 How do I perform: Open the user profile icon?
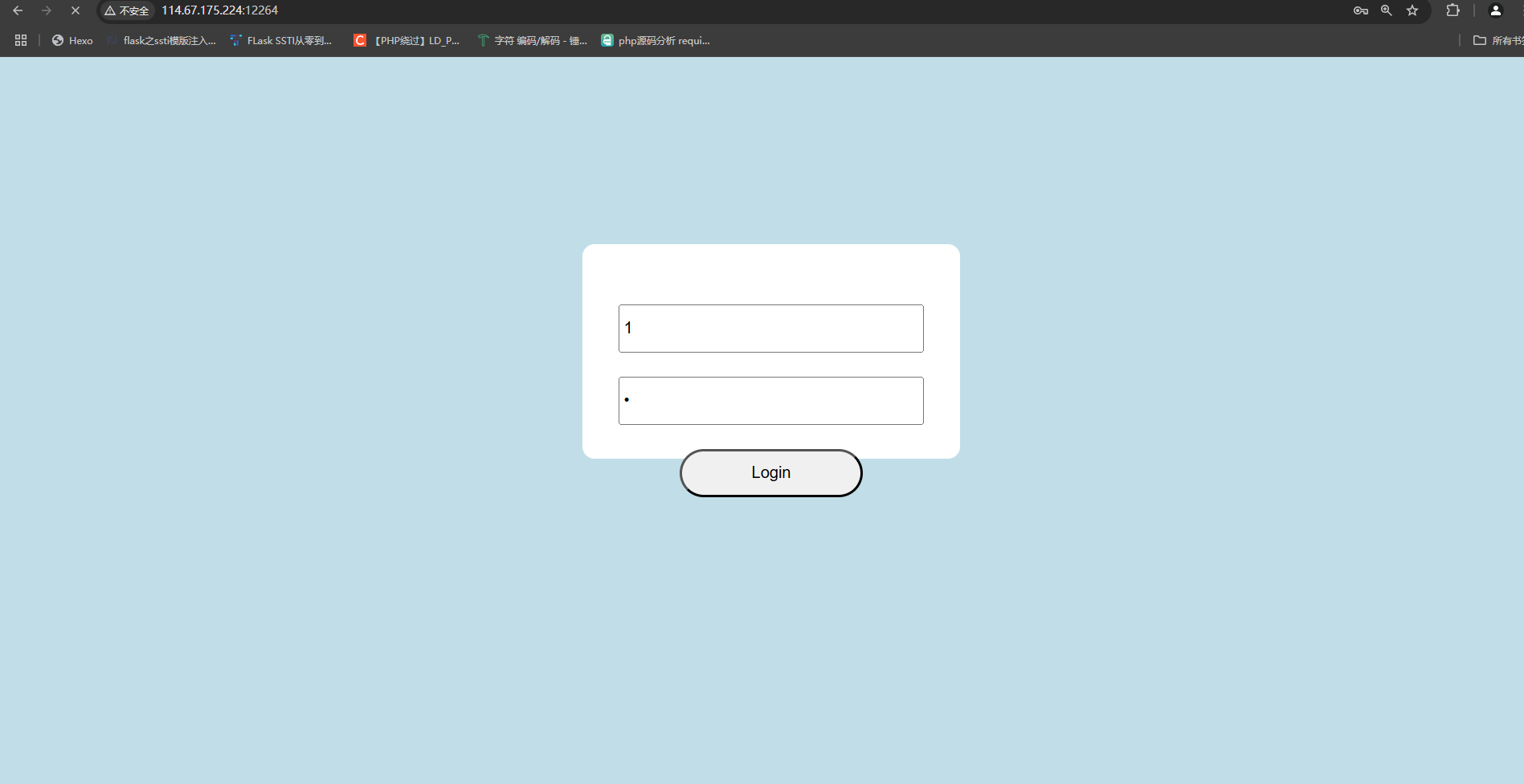point(1495,10)
